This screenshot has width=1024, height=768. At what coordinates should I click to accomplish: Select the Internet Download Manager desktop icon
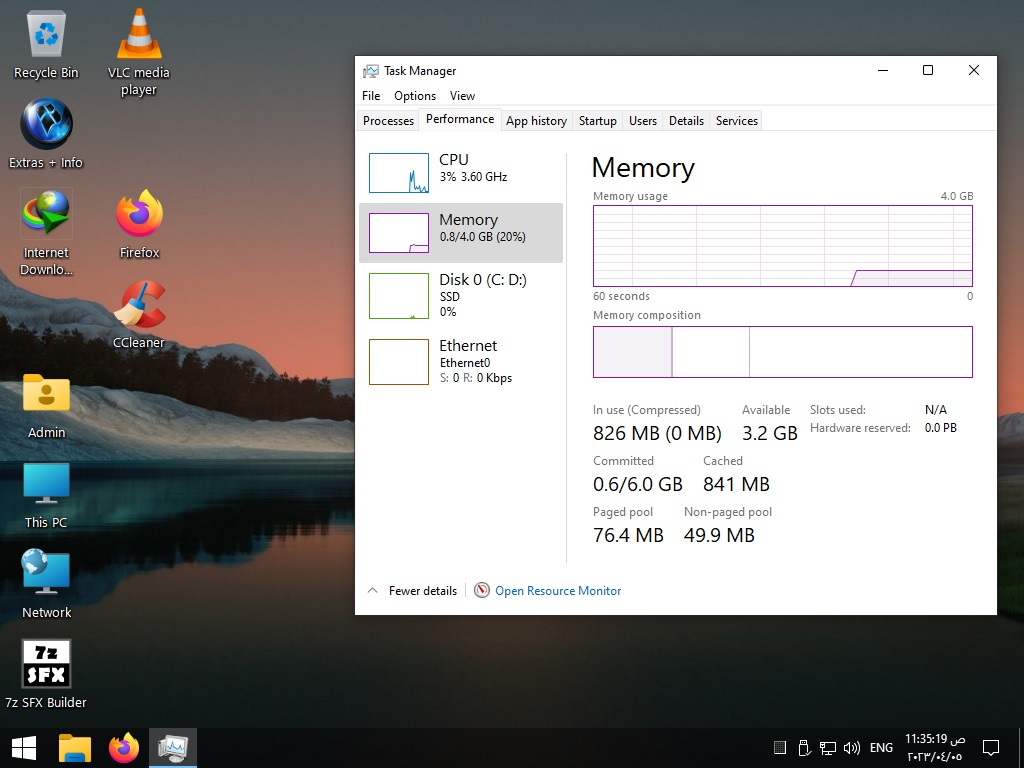click(46, 232)
